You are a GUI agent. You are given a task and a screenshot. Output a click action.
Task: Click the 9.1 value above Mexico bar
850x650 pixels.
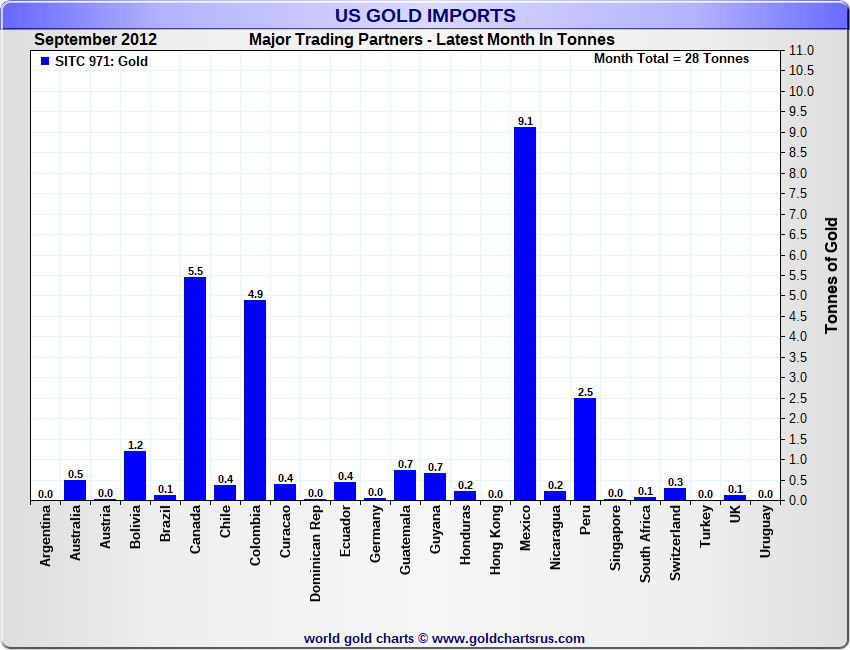pyautogui.click(x=525, y=121)
